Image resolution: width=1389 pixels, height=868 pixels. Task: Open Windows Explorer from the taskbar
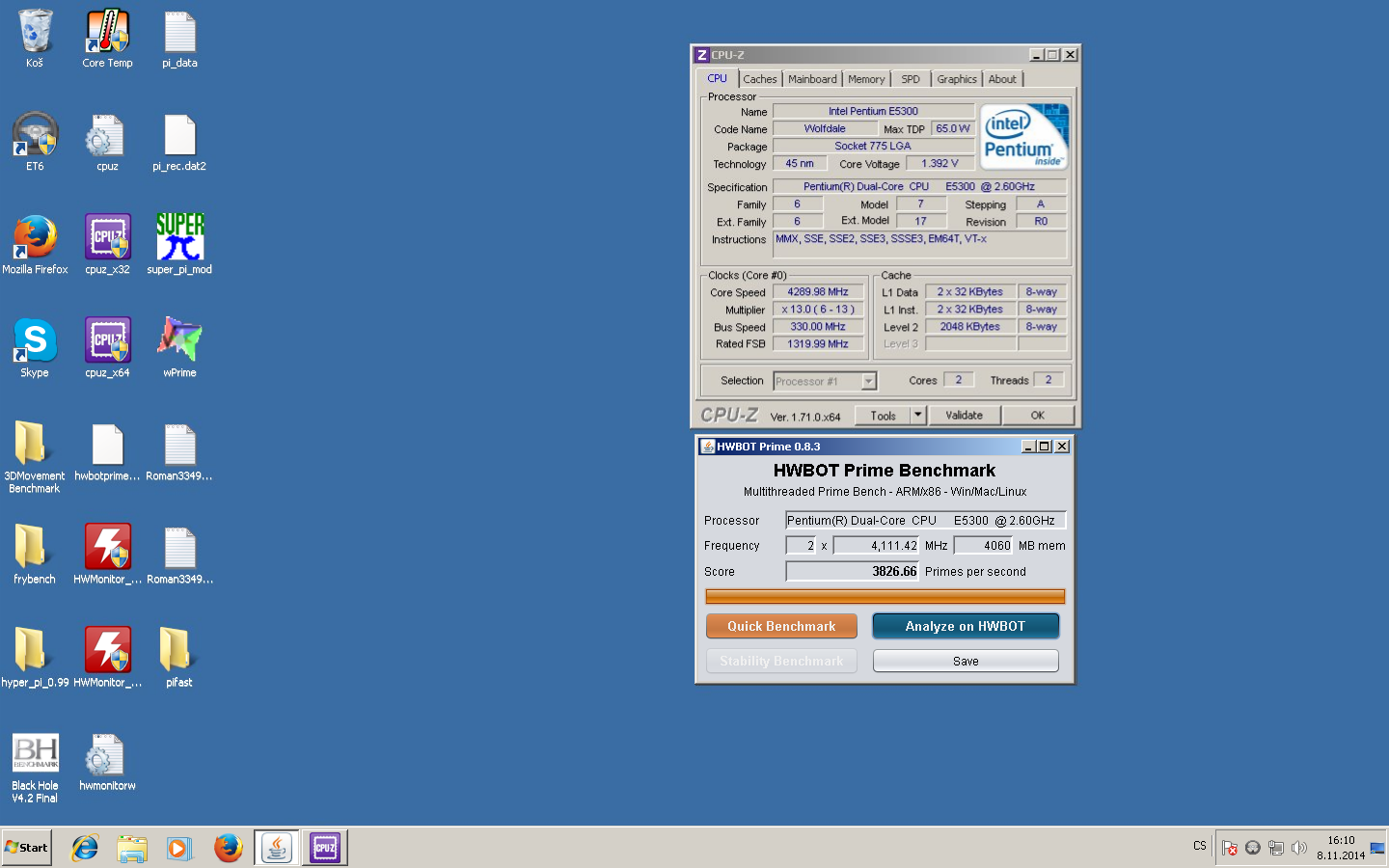132,848
